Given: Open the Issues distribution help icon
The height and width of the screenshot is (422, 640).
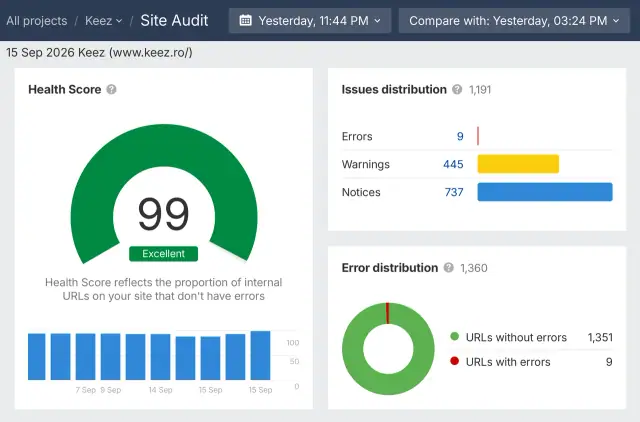Looking at the screenshot, I should (457, 89).
